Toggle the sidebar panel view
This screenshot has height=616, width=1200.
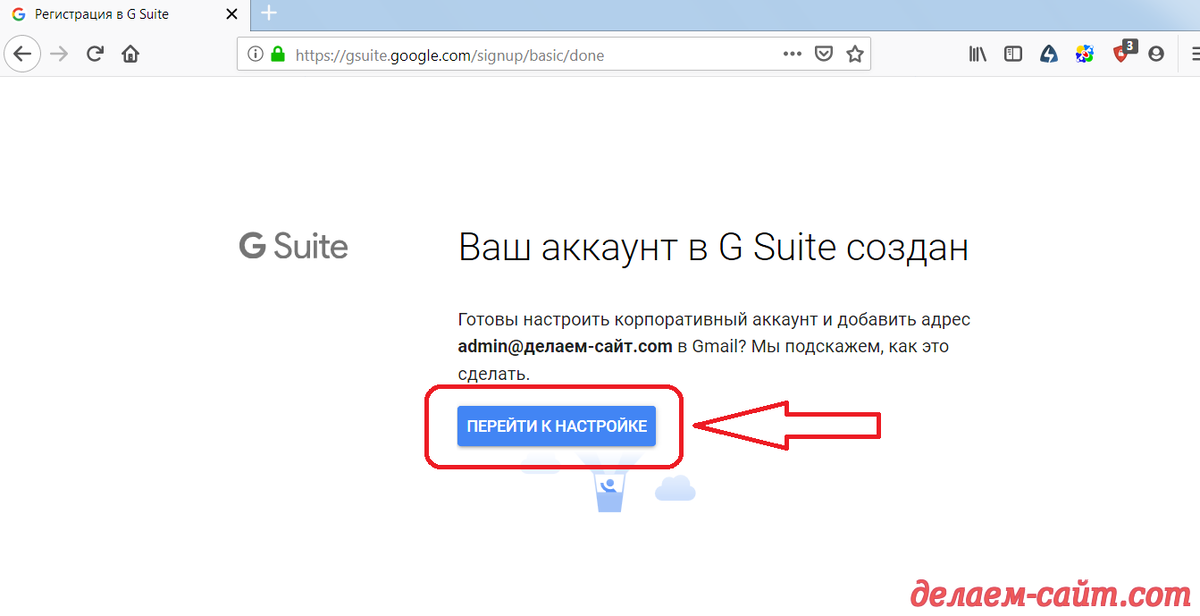coord(1013,53)
